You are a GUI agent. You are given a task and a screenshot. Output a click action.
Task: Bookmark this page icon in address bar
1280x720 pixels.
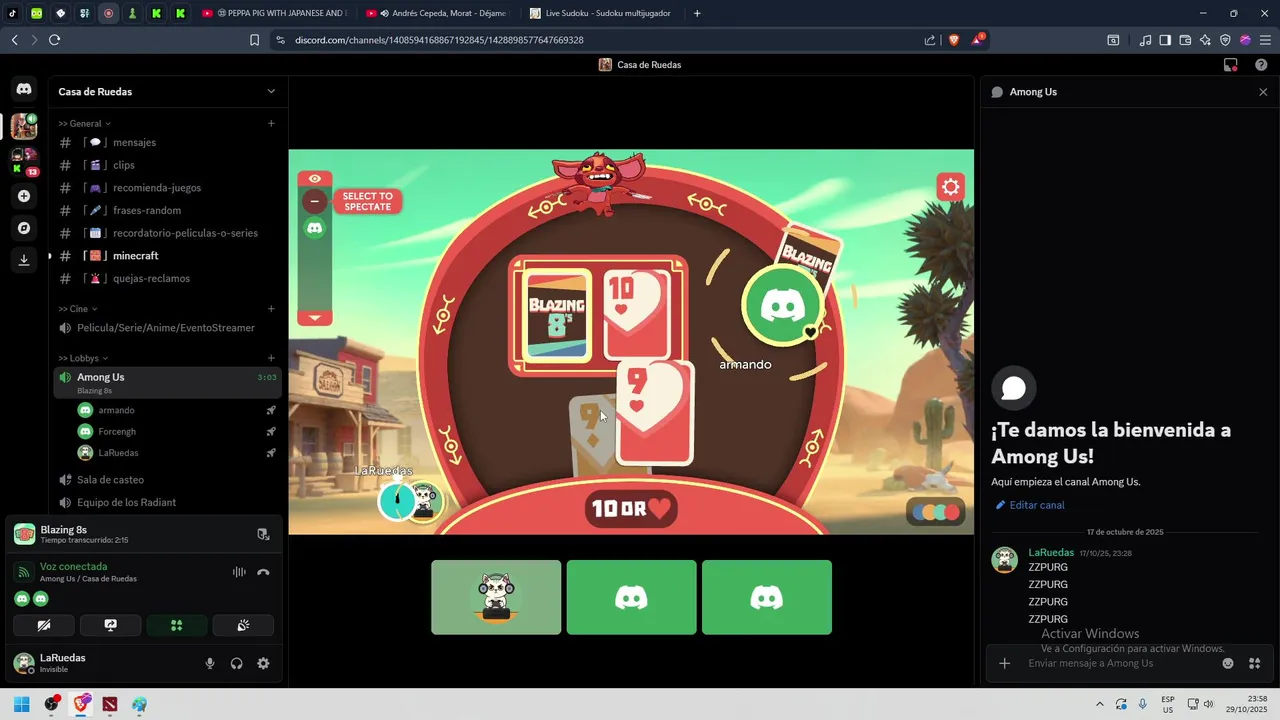(254, 40)
